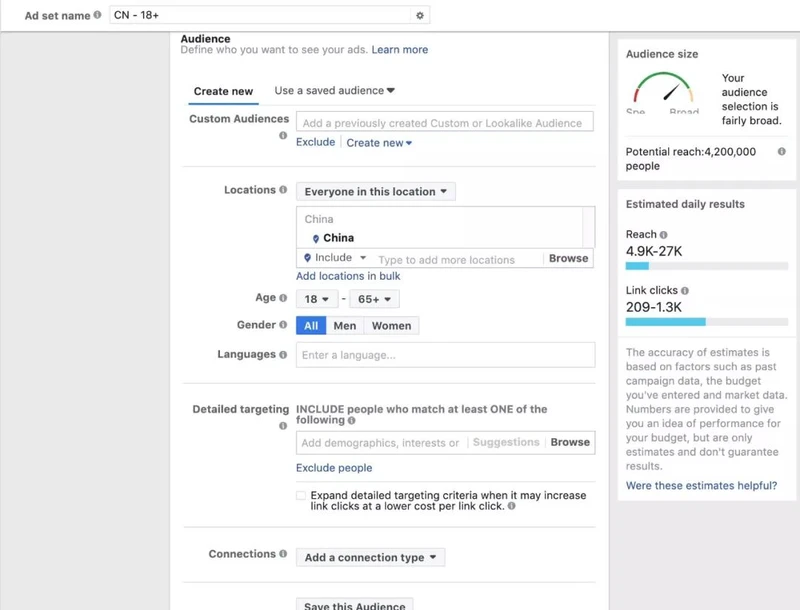Image resolution: width=800 pixels, height=610 pixels.
Task: Click Save this Audience button
Action: (x=355, y=605)
